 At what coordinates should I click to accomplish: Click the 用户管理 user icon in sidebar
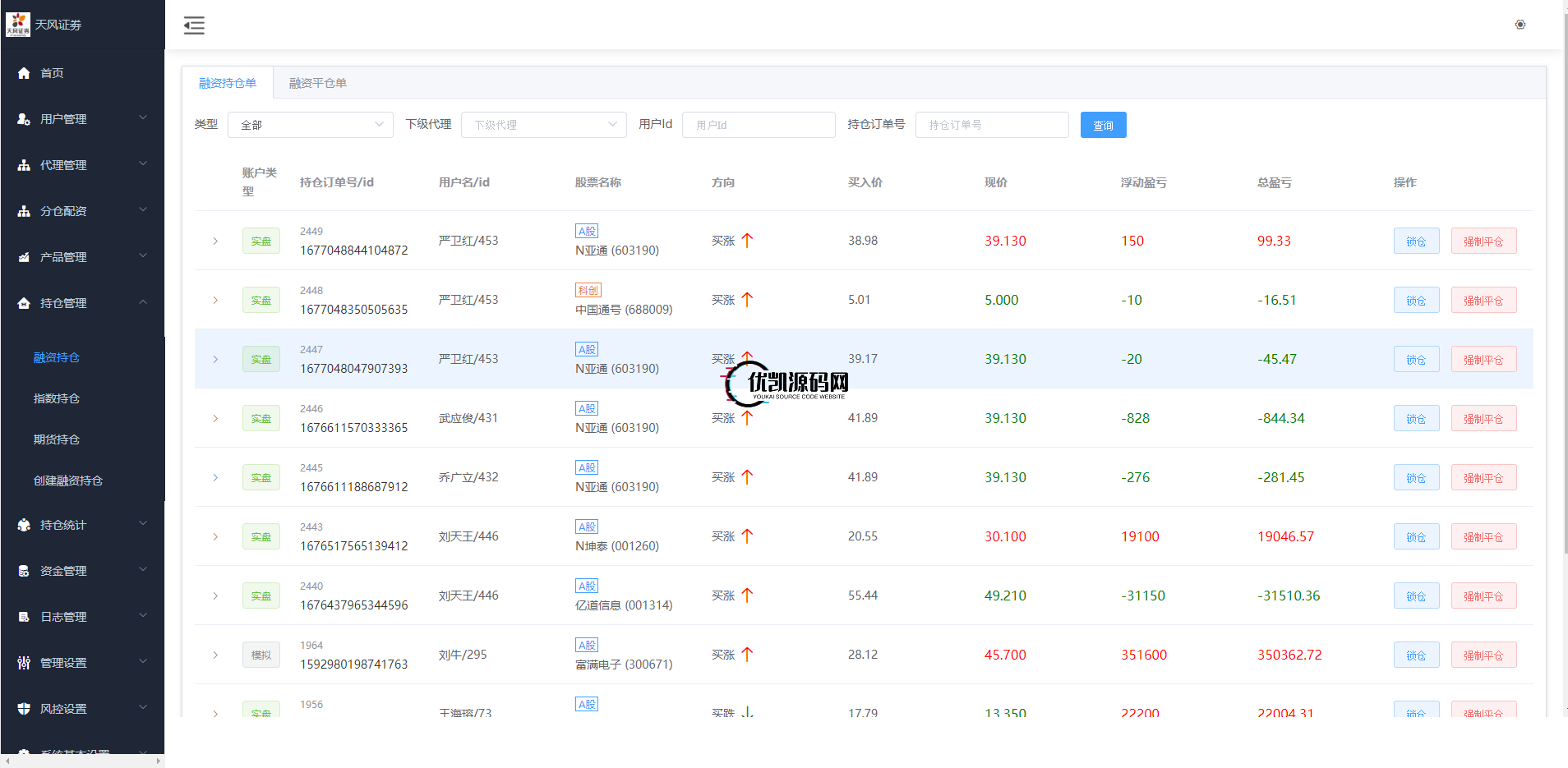click(24, 119)
